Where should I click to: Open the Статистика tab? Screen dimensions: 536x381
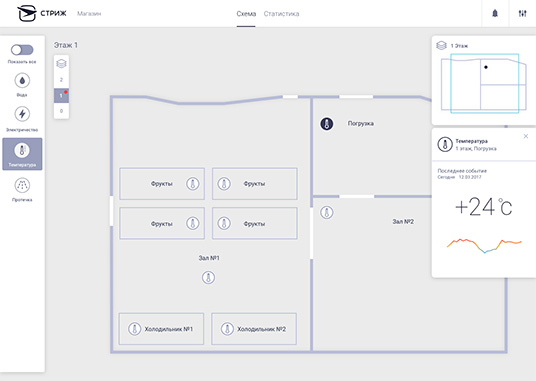(x=281, y=14)
